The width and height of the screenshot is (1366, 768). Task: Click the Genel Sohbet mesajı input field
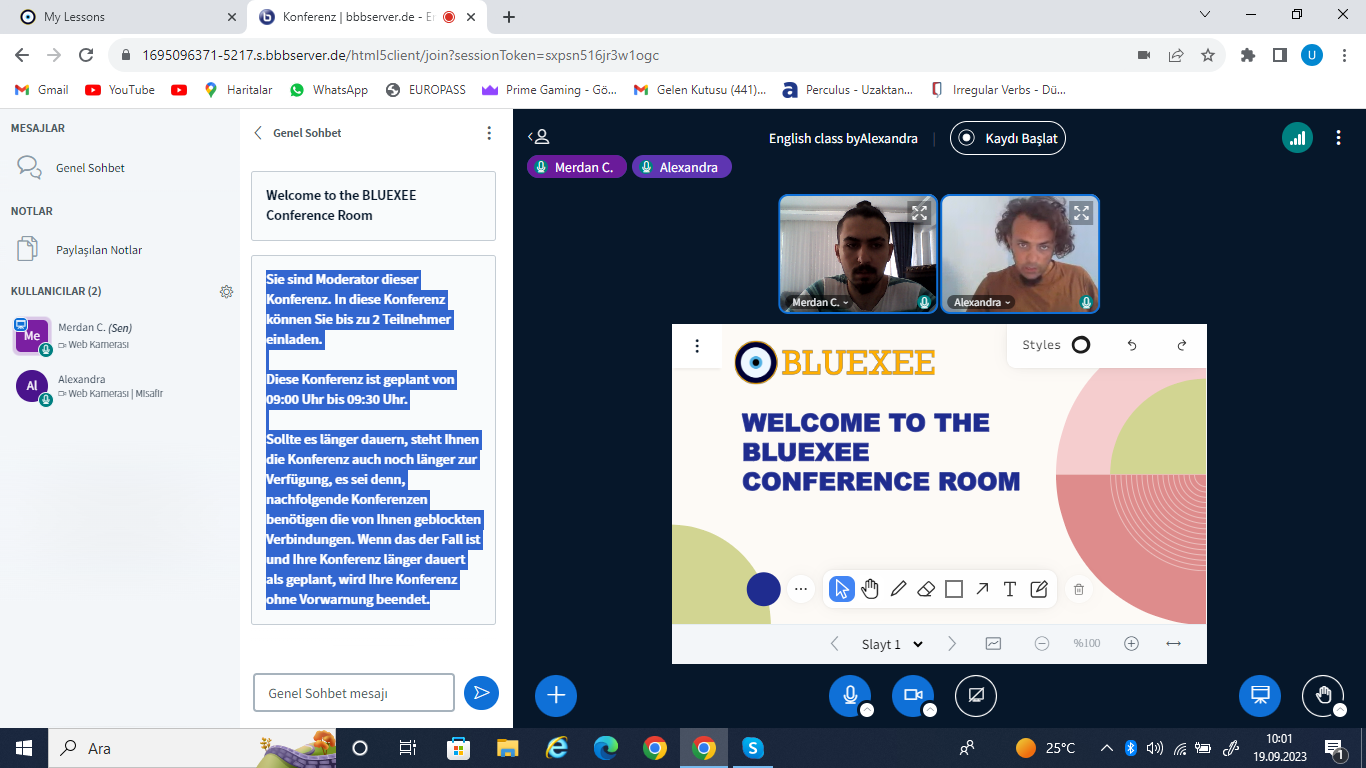[x=354, y=693]
